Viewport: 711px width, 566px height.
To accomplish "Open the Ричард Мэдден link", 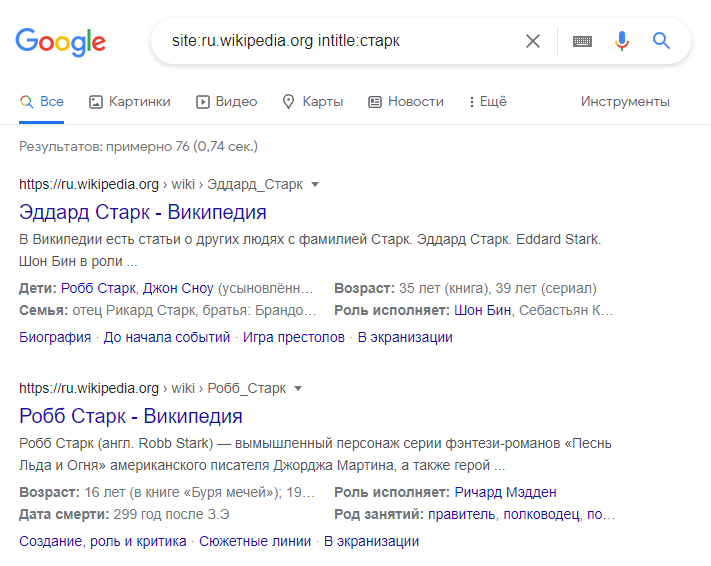I will [506, 492].
